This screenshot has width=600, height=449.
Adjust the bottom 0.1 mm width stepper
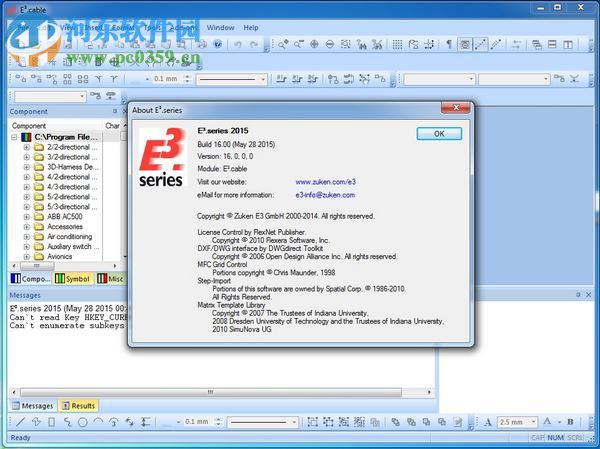point(218,422)
